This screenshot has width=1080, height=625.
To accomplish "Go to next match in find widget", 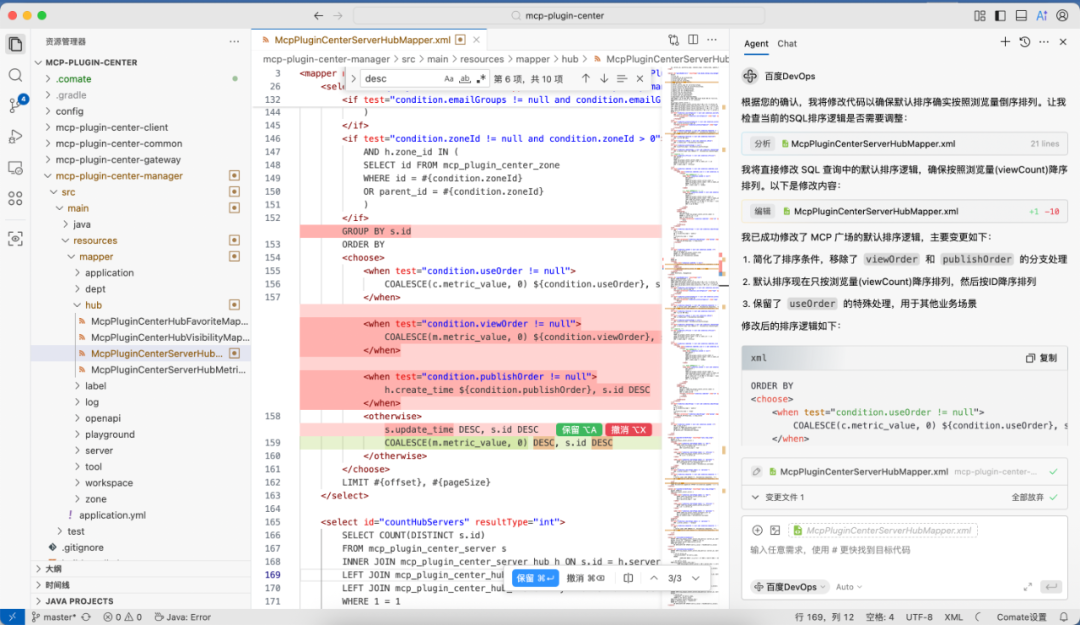I will point(604,79).
